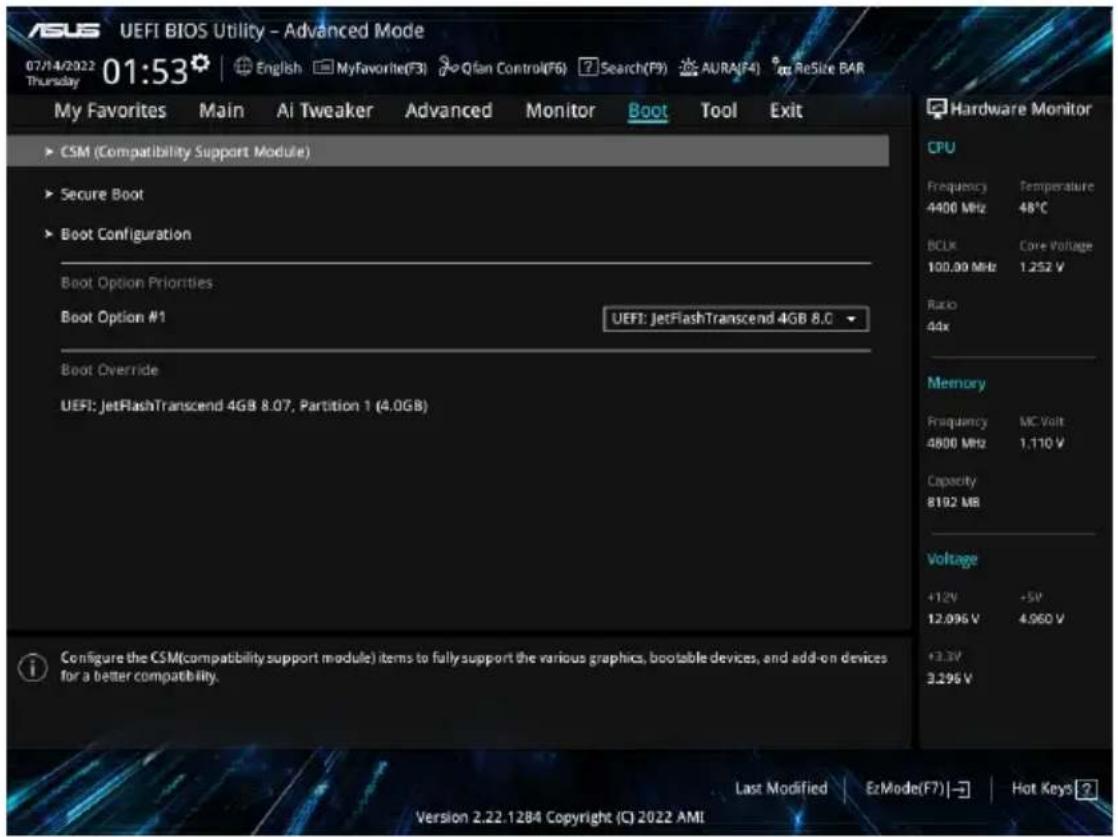Screen dimensions: 1118x837
Task: Open Search(F9)
Action: click(x=622, y=68)
